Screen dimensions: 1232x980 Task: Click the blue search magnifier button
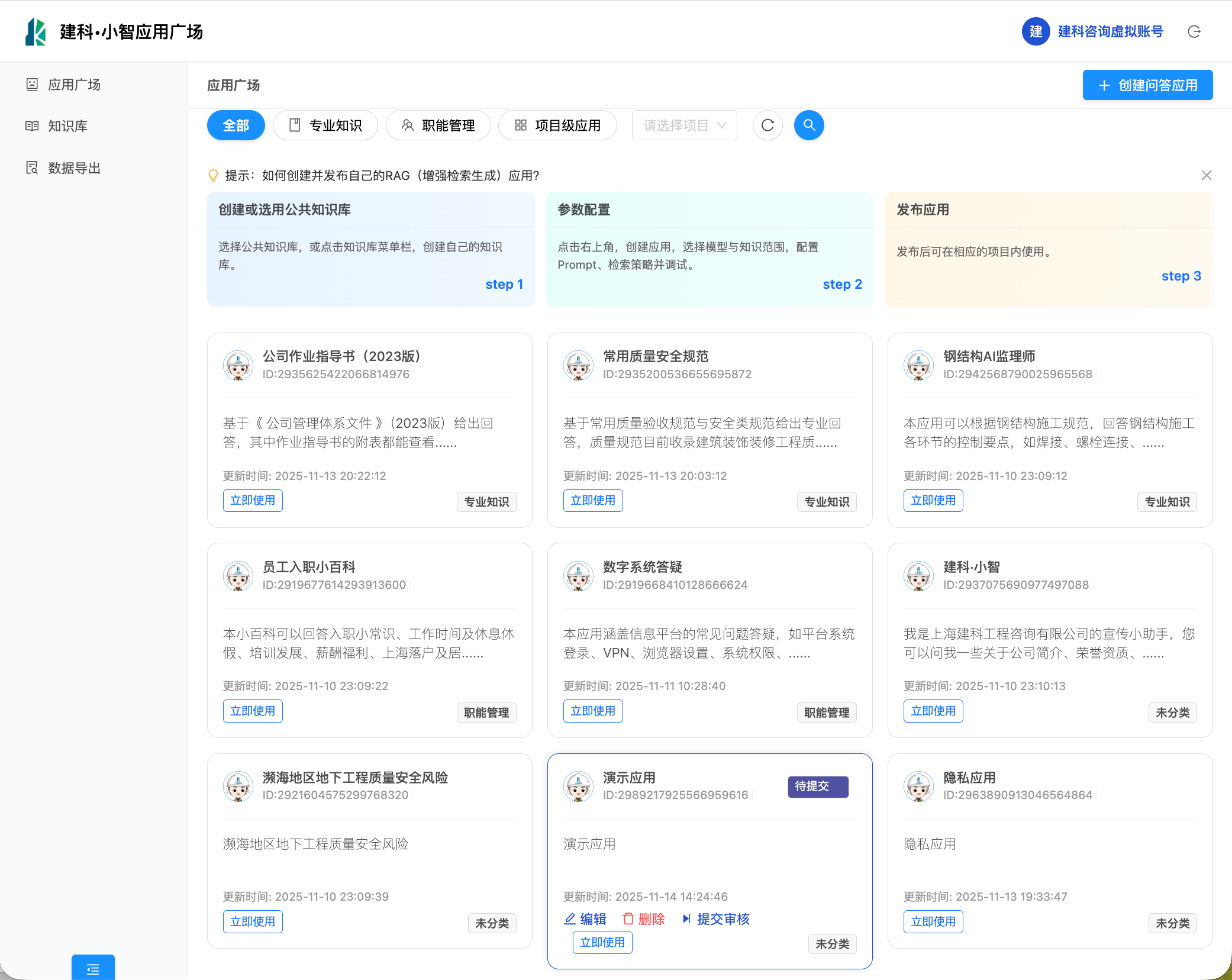tap(808, 125)
